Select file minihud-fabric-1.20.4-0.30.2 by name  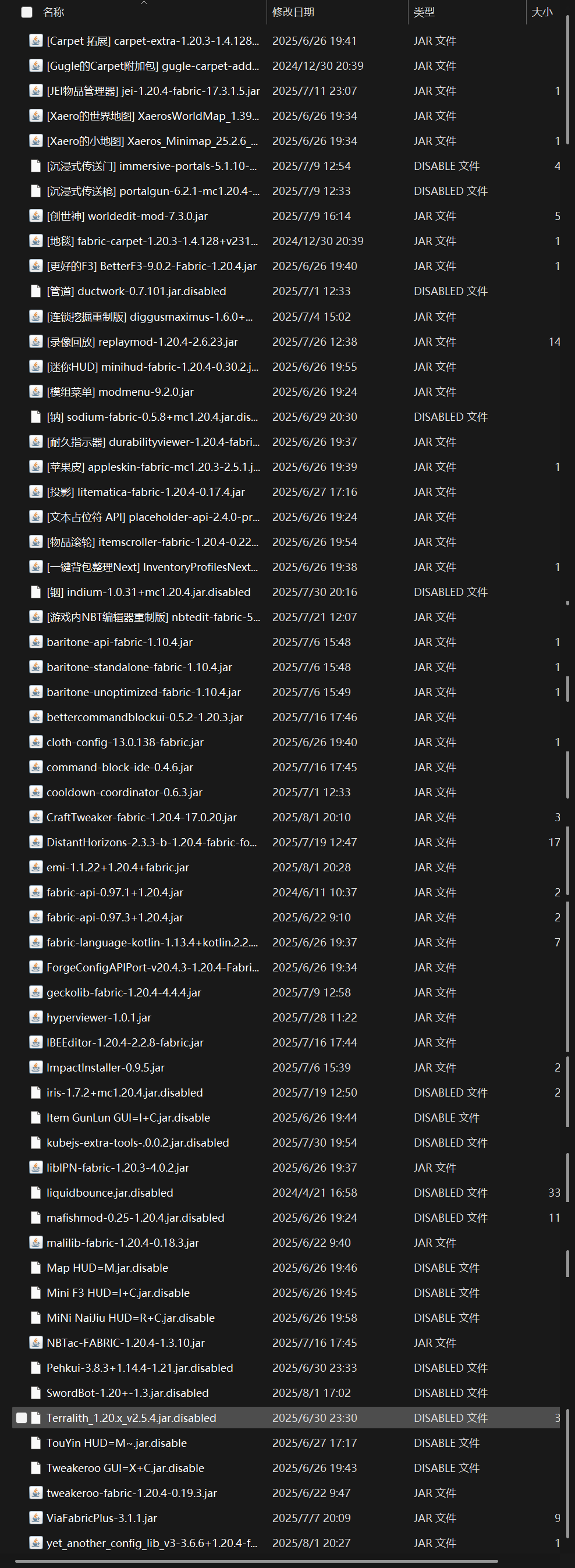pyautogui.click(x=152, y=367)
